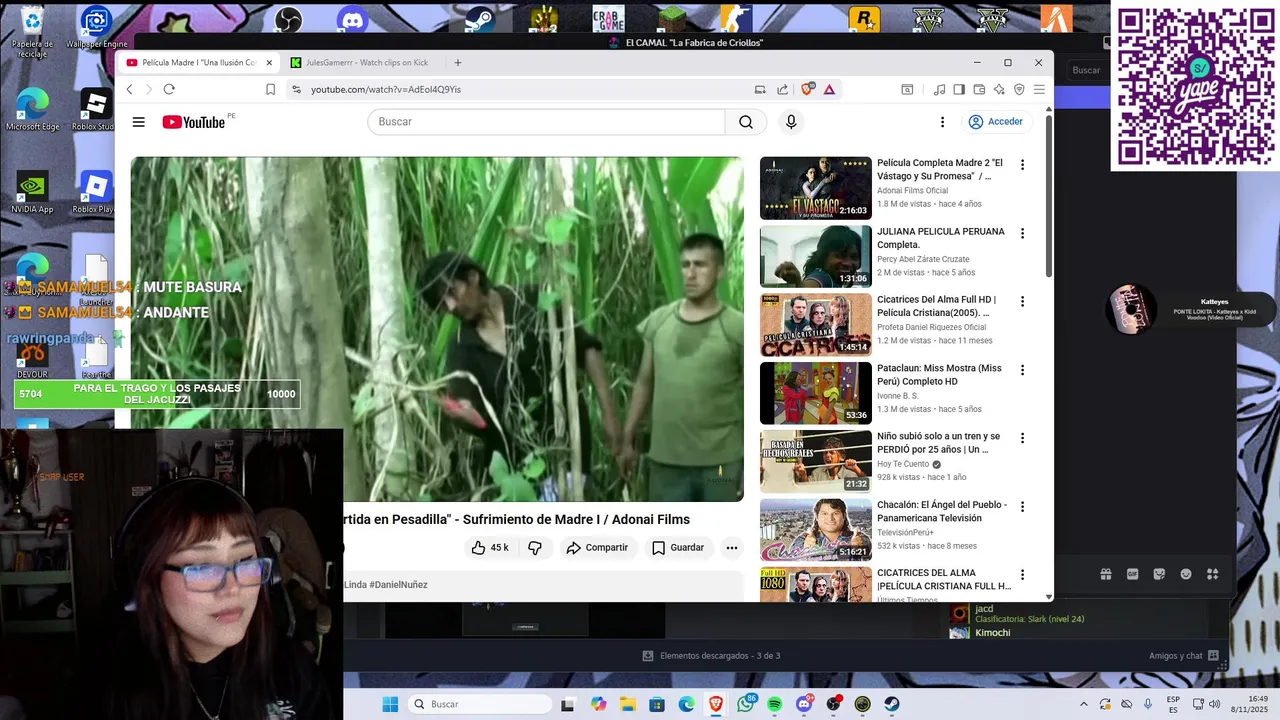
Task: Open WhatsApp from the taskbar
Action: [745, 704]
